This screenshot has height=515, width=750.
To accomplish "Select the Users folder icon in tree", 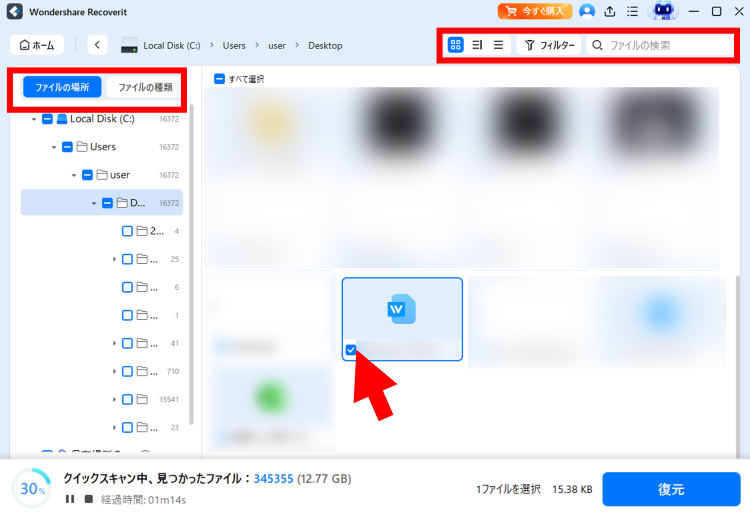I will (82, 147).
